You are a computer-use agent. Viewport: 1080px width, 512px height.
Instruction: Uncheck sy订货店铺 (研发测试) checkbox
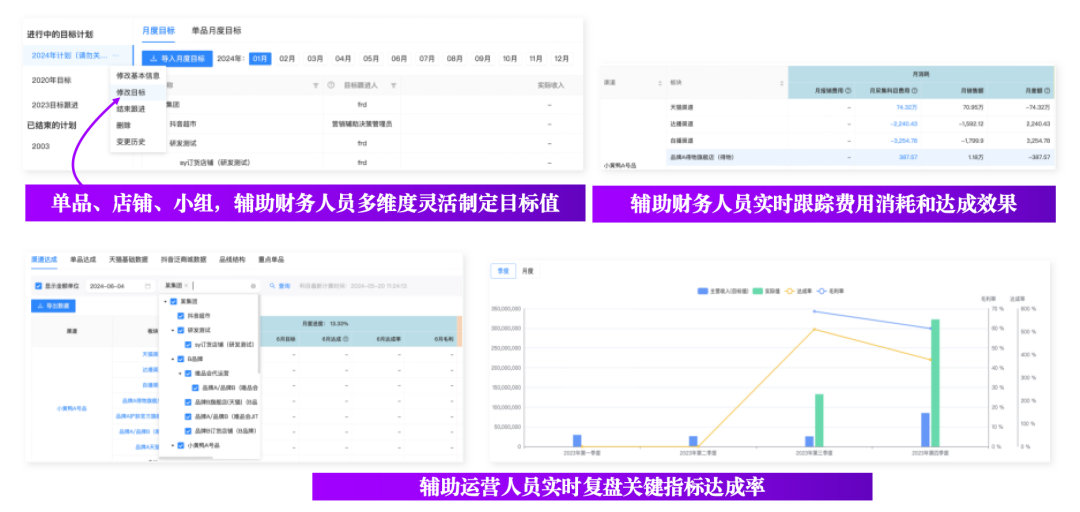tap(188, 345)
